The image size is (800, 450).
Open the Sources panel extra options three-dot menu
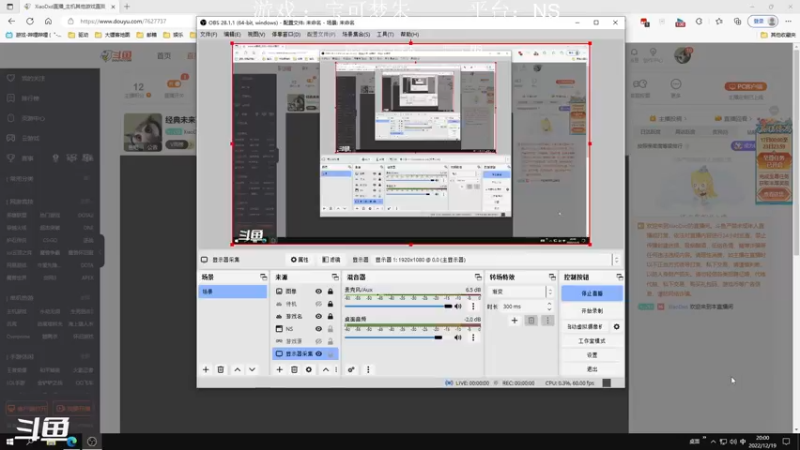pos(336,369)
